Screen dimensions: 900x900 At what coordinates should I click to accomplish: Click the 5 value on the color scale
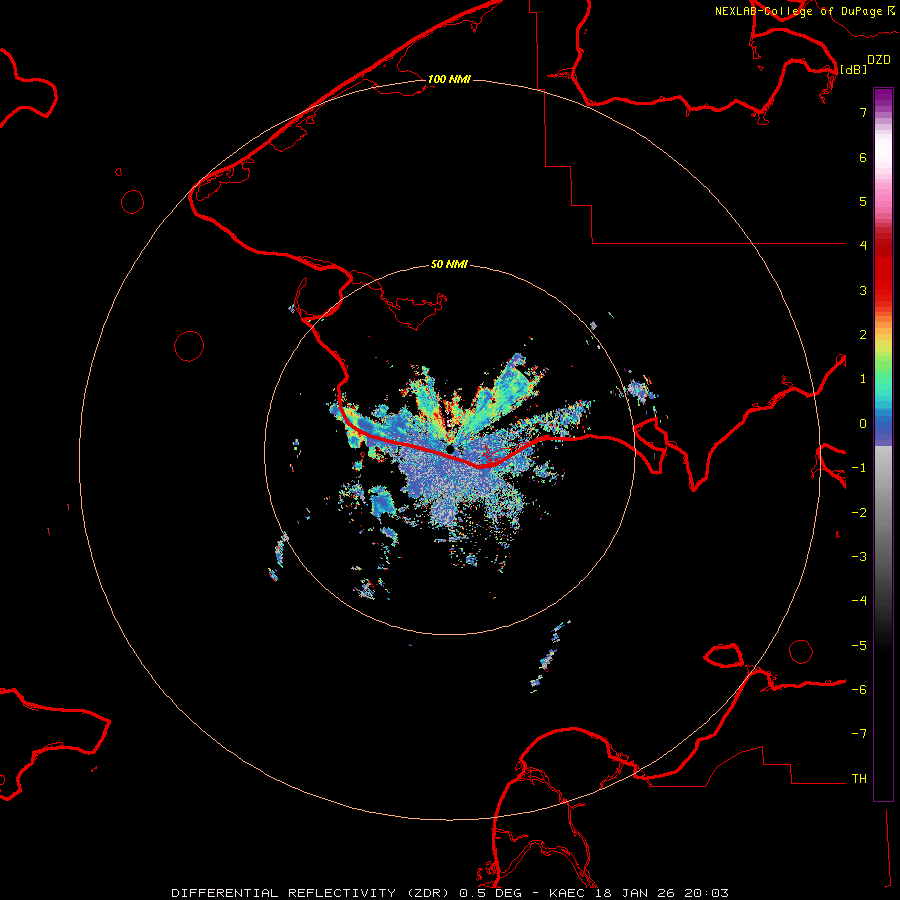(863, 201)
